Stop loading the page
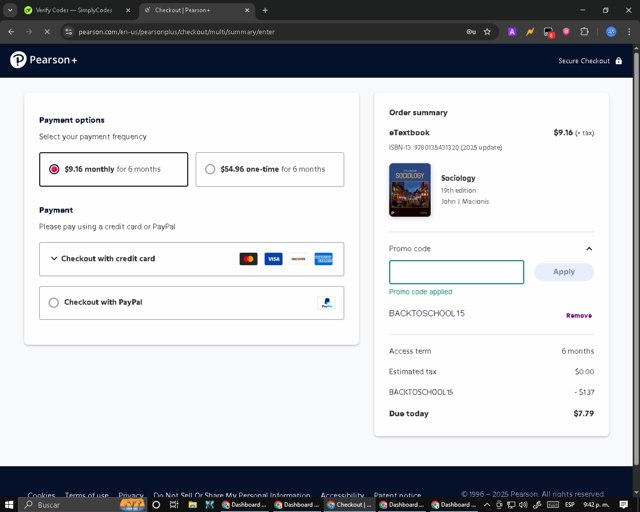This screenshot has width=640, height=512. (47, 32)
